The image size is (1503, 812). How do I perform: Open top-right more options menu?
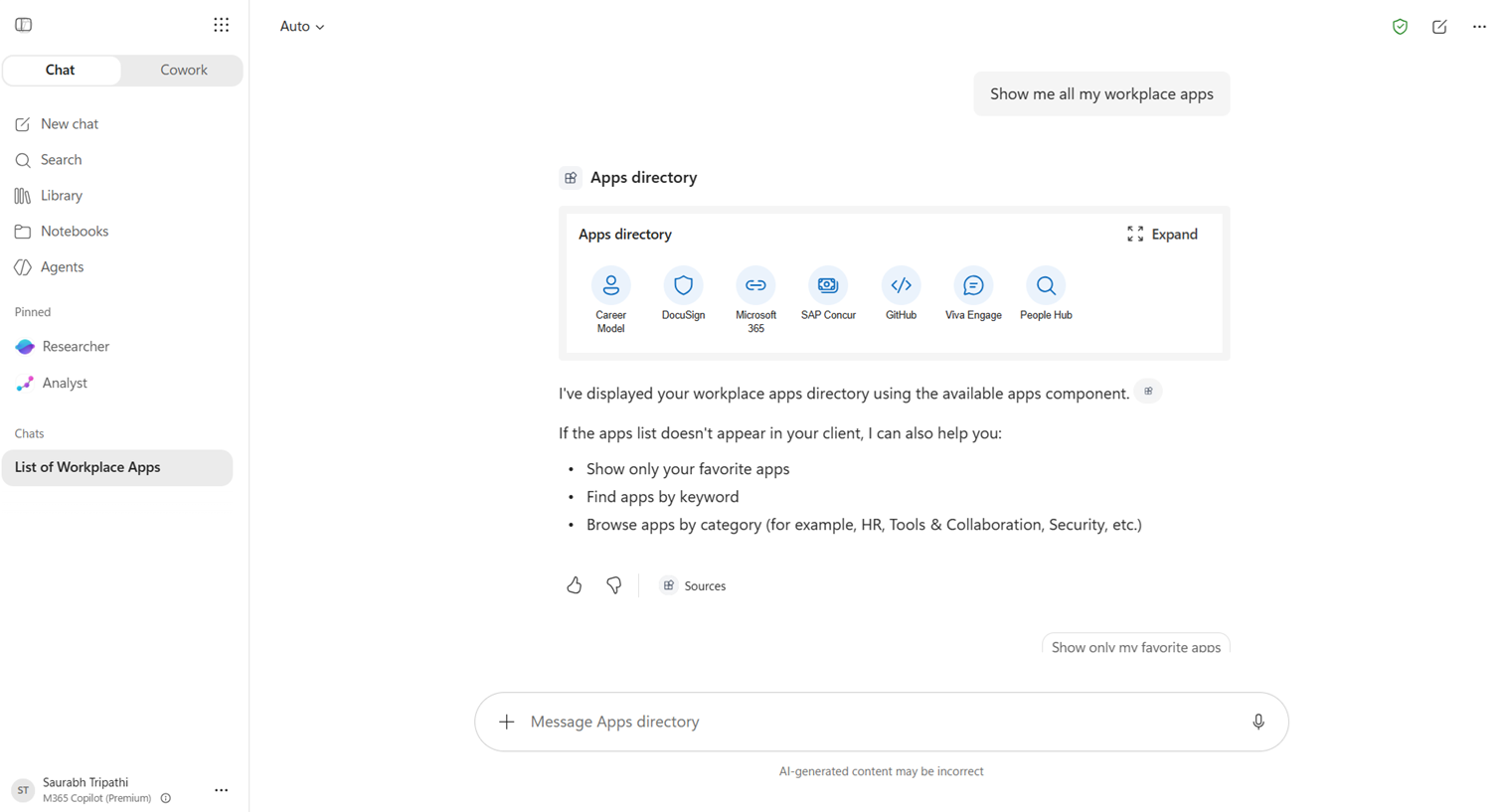coord(1479,27)
